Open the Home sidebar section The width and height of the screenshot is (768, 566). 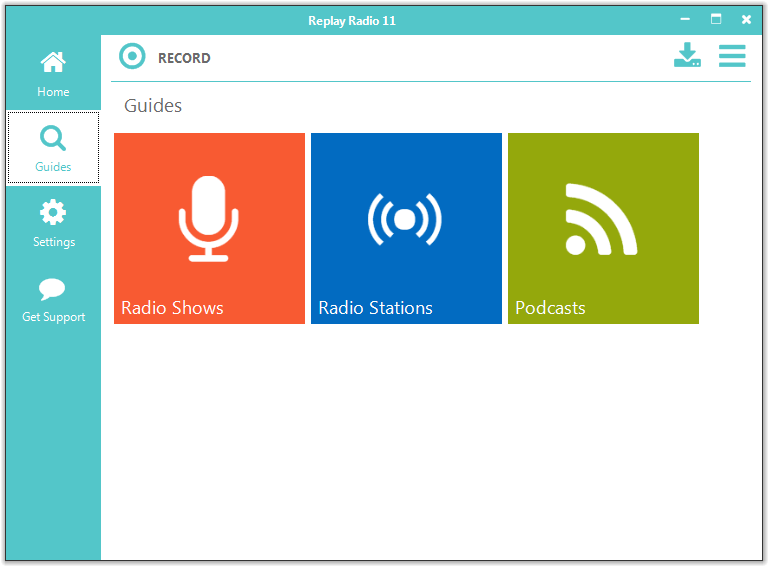(53, 73)
